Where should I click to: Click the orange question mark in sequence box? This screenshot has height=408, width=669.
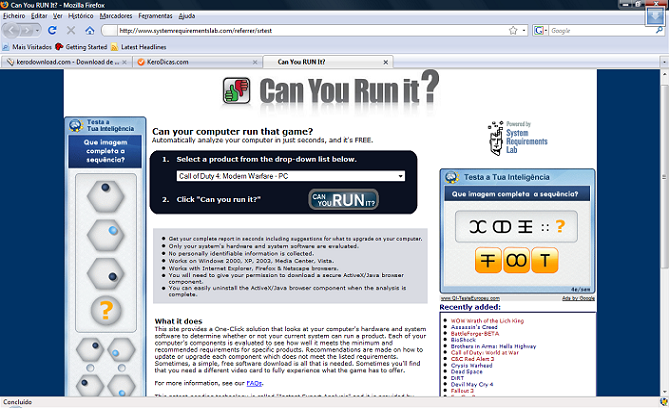560,226
